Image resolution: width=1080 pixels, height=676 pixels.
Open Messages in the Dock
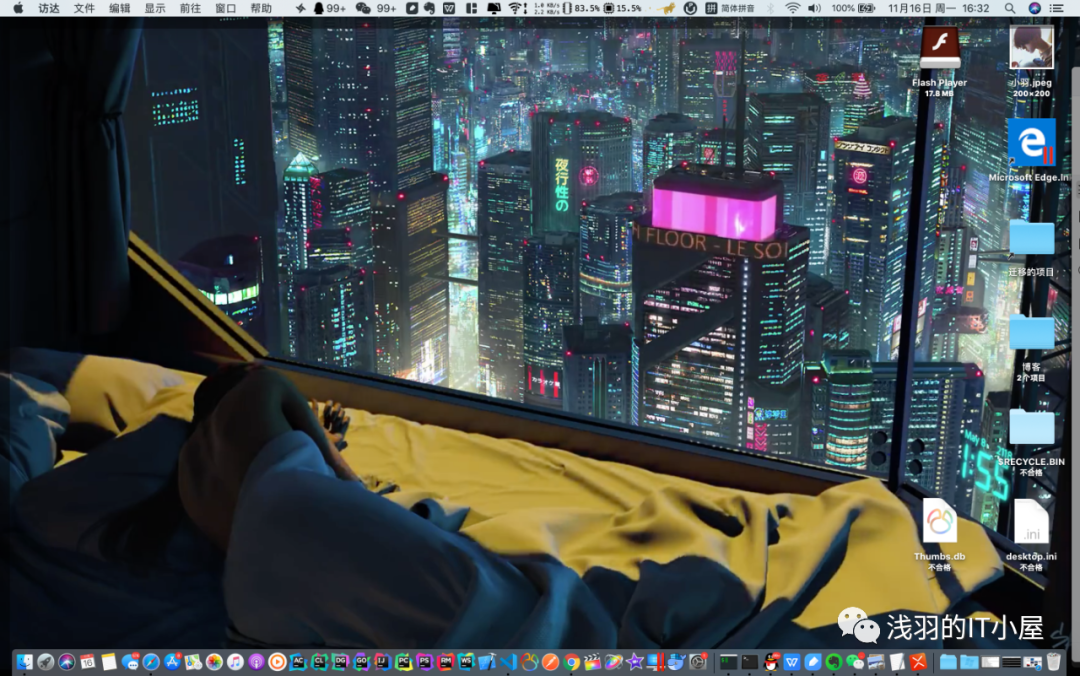[x=130, y=662]
